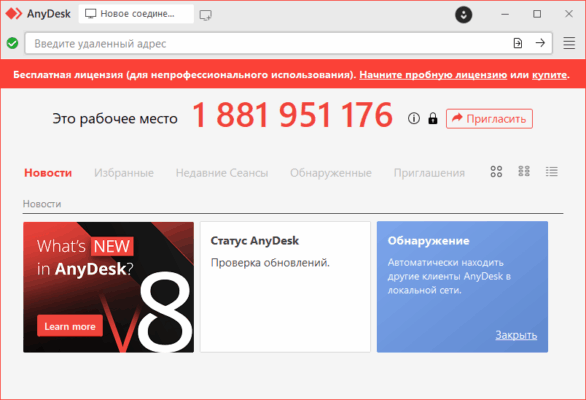586x400 pixels.
Task: Open the Недавние Сеансы tab
Action: pos(222,173)
